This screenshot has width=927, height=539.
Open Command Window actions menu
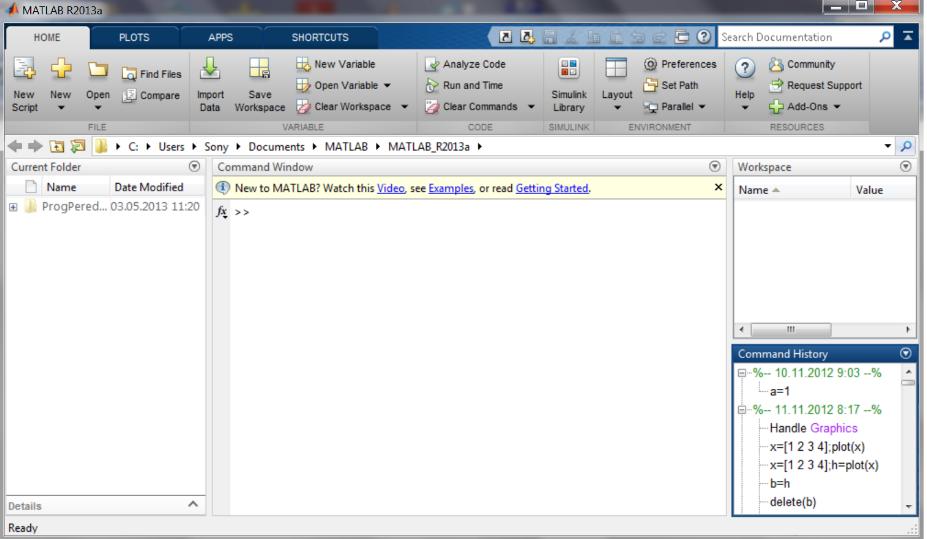(x=715, y=167)
